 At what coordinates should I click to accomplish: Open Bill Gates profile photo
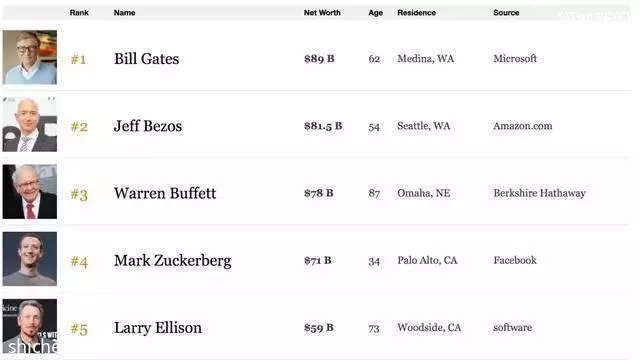point(30,57)
